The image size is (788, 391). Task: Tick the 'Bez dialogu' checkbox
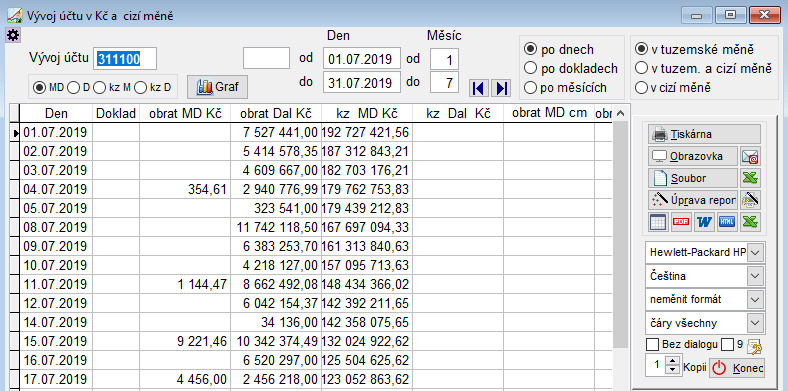652,345
